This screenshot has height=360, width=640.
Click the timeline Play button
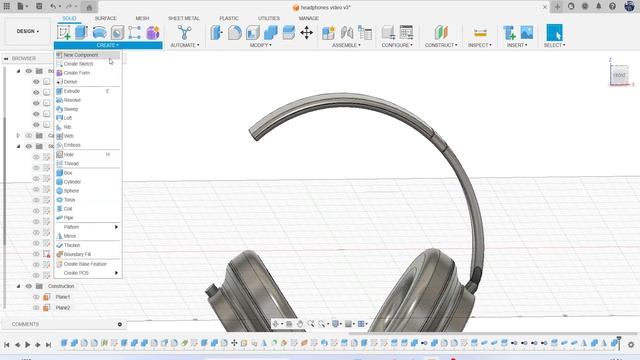click(x=27, y=344)
